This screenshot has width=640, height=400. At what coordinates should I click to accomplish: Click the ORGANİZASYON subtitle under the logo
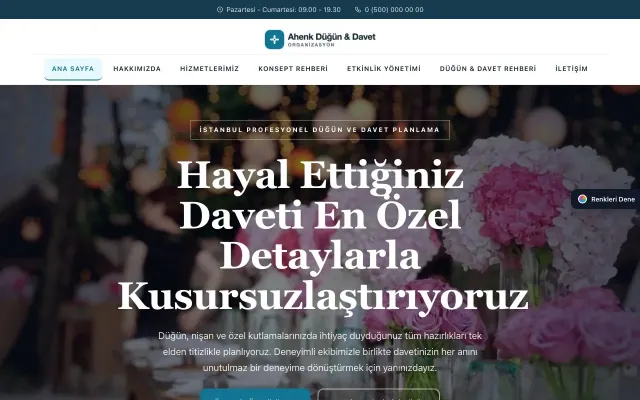(x=311, y=45)
